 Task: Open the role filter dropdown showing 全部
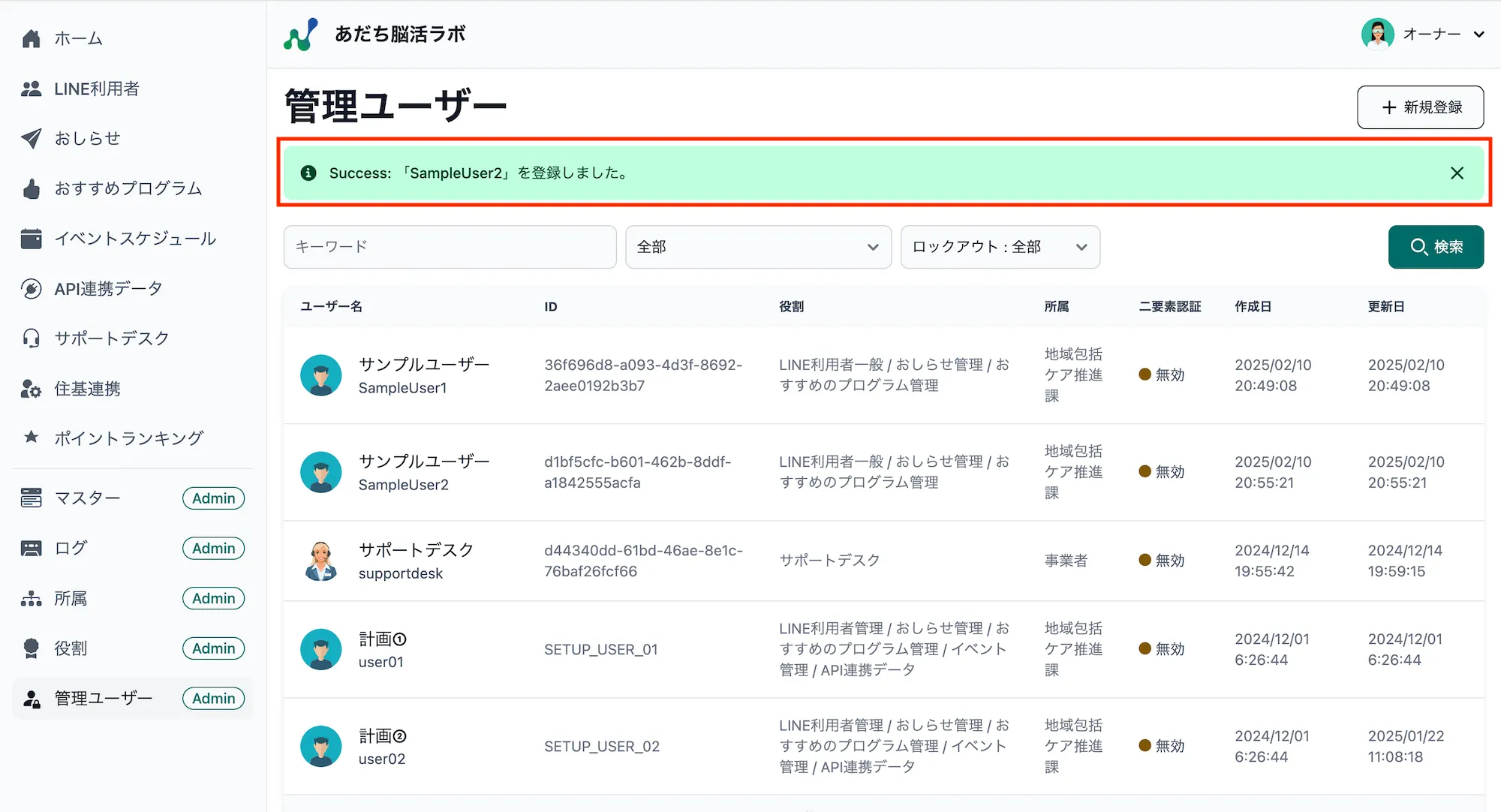click(758, 247)
